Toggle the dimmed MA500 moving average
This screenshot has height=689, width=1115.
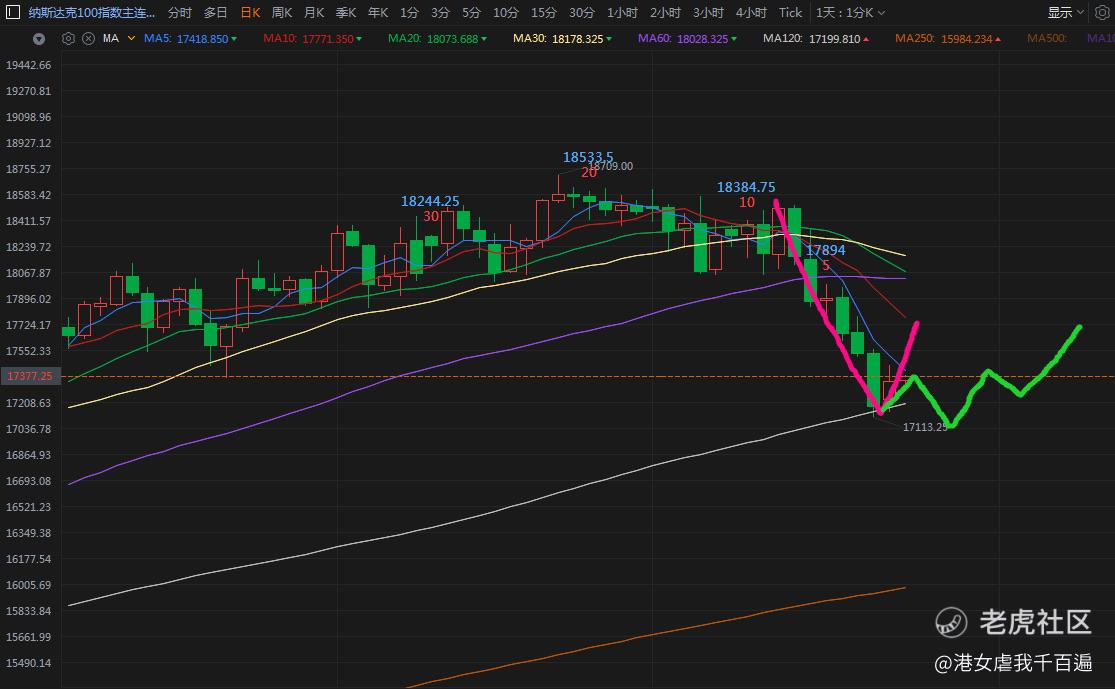coord(1047,38)
